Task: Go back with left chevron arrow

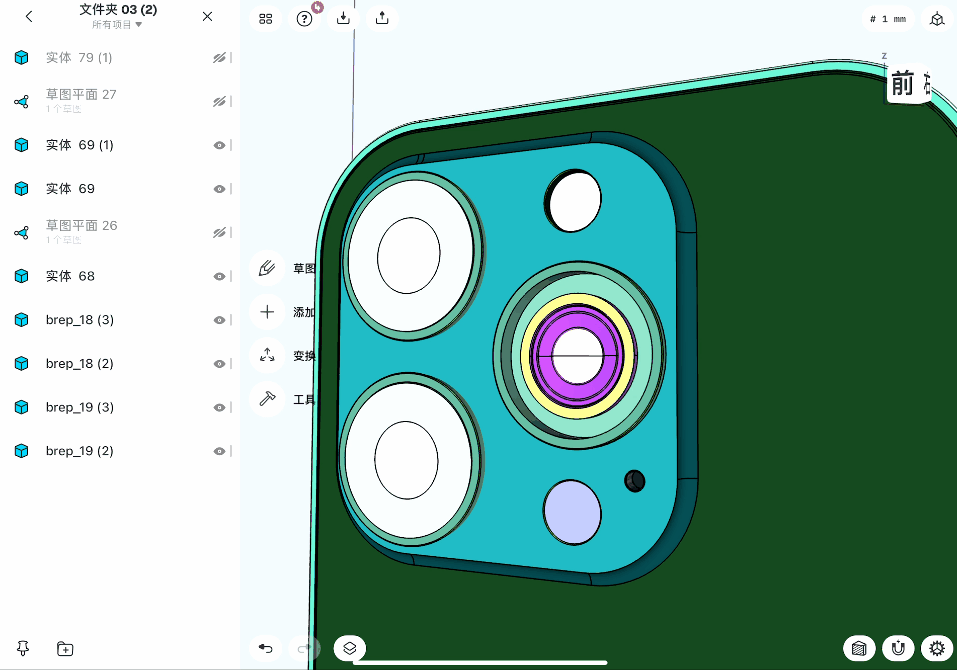Action: pyautogui.click(x=29, y=16)
